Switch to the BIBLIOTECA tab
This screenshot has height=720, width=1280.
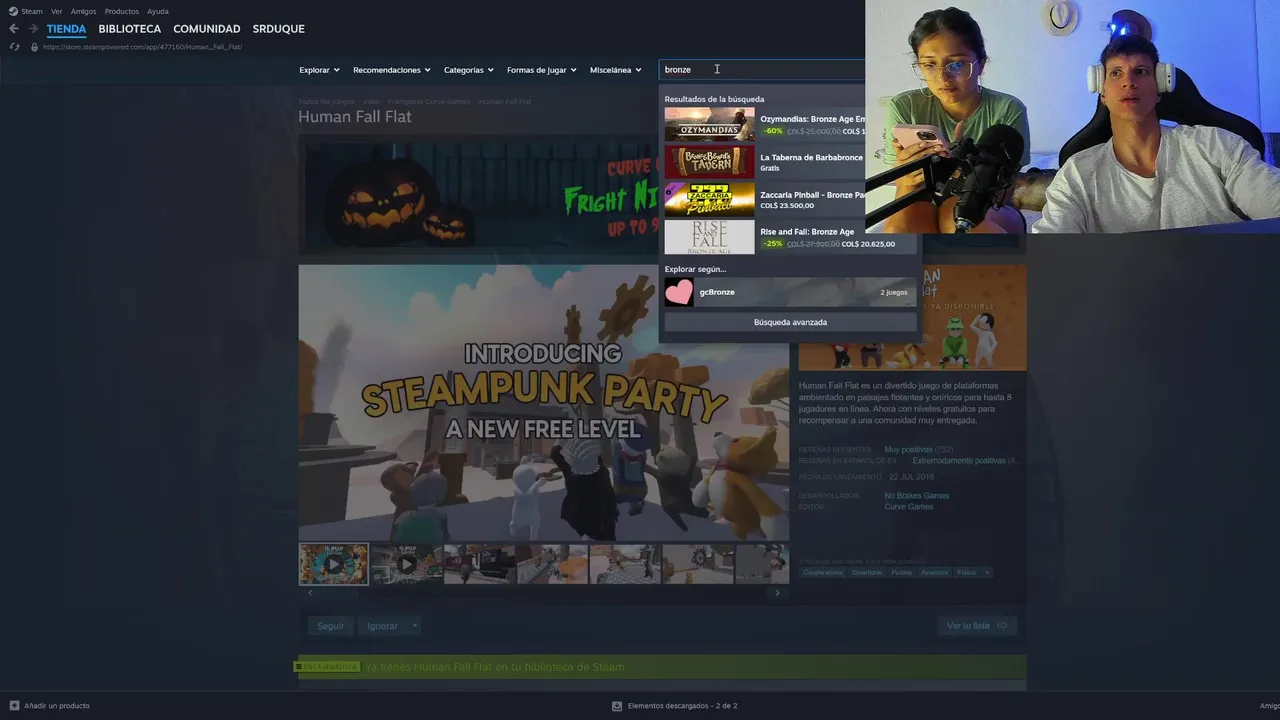point(130,29)
